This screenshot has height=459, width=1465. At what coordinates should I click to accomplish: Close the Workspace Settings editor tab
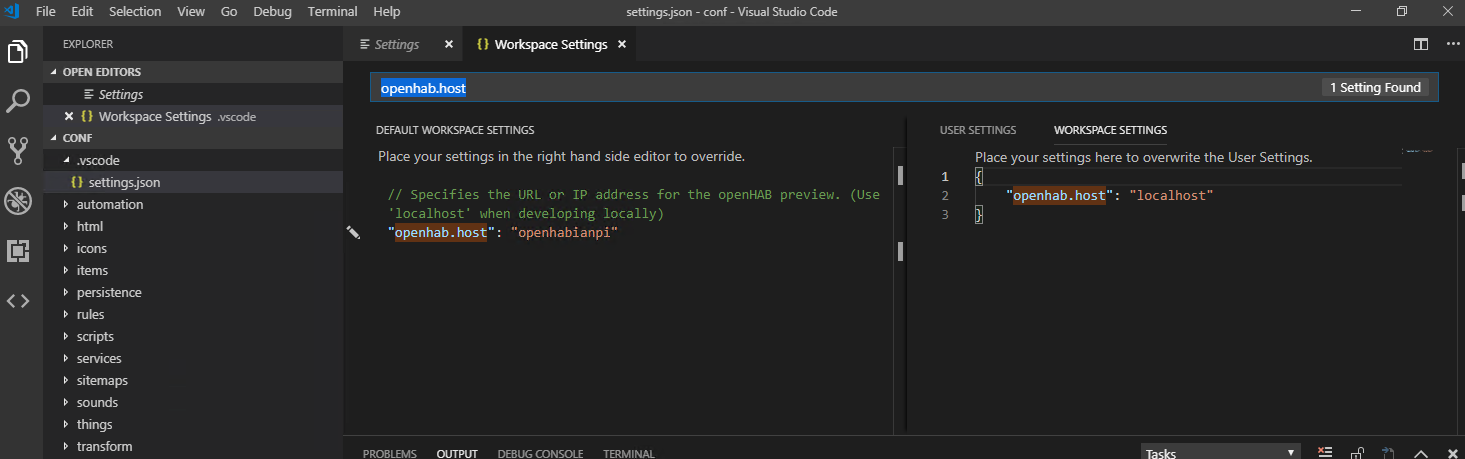click(x=622, y=44)
